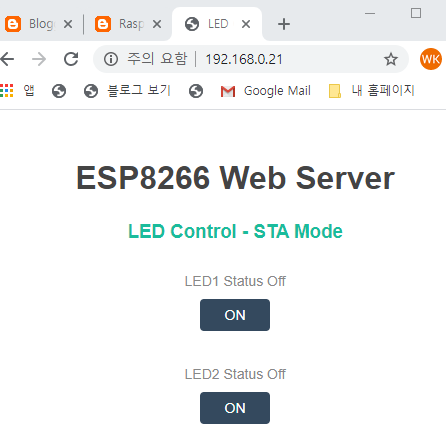Switch to the Blog tab
The height and width of the screenshot is (442, 446).
coord(40,24)
